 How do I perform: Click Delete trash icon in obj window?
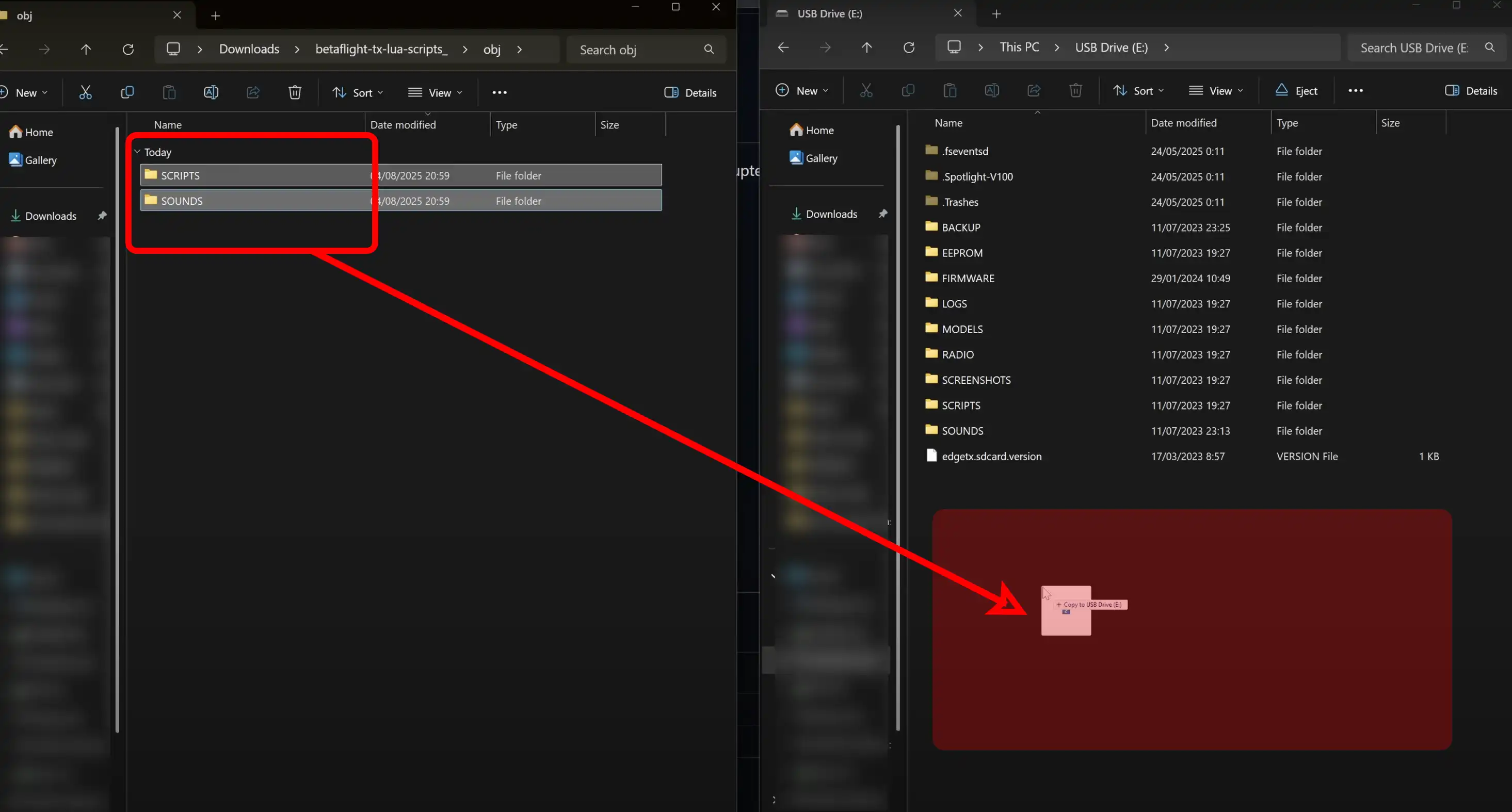(x=295, y=92)
